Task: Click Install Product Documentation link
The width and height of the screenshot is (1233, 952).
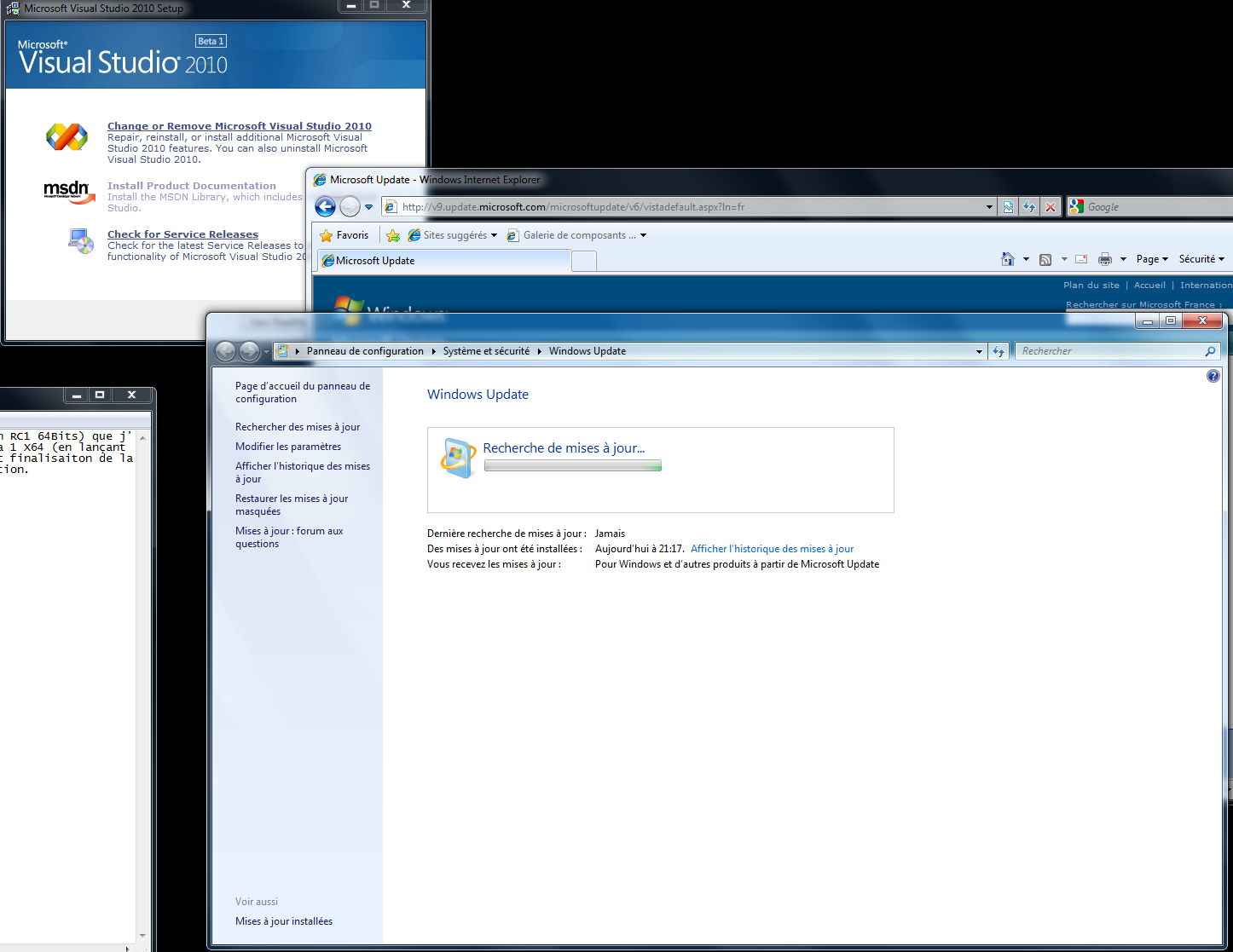Action: pyautogui.click(x=192, y=186)
